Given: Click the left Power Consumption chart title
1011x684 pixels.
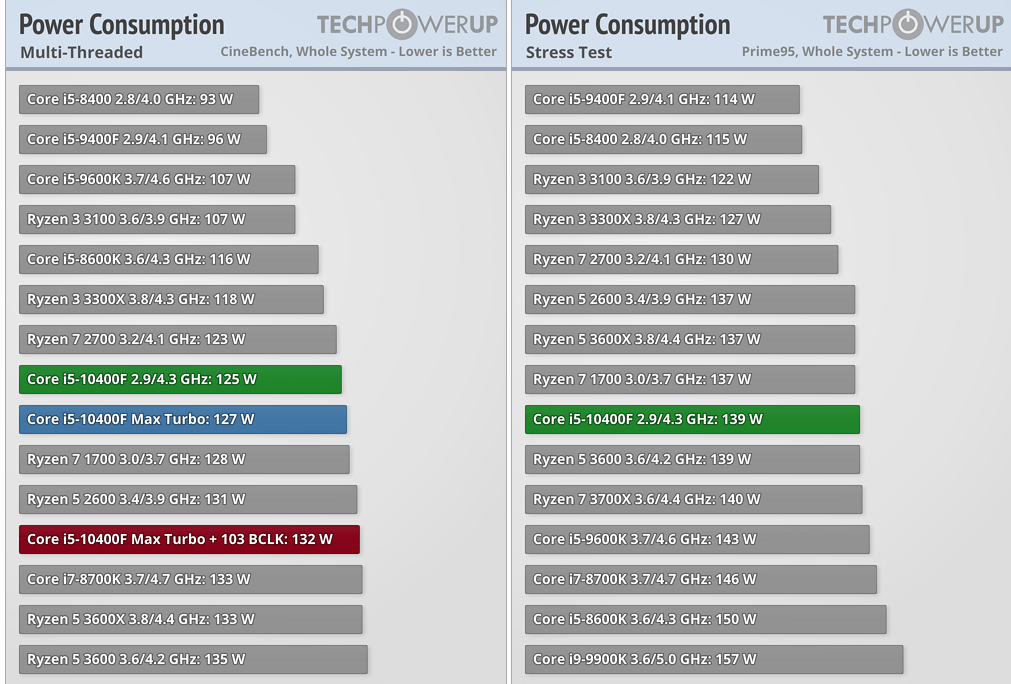Looking at the screenshot, I should coord(122,24).
